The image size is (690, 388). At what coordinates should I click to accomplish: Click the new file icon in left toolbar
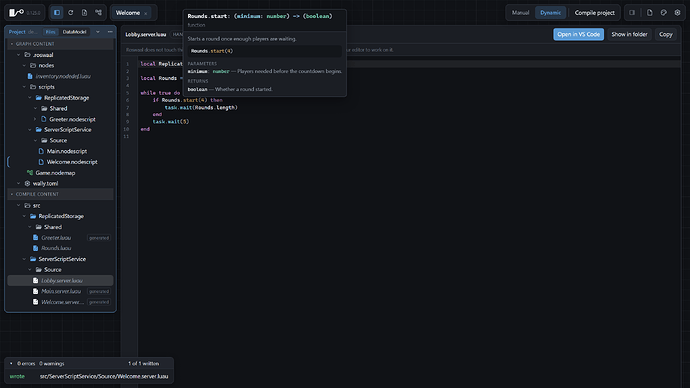click(x=84, y=13)
